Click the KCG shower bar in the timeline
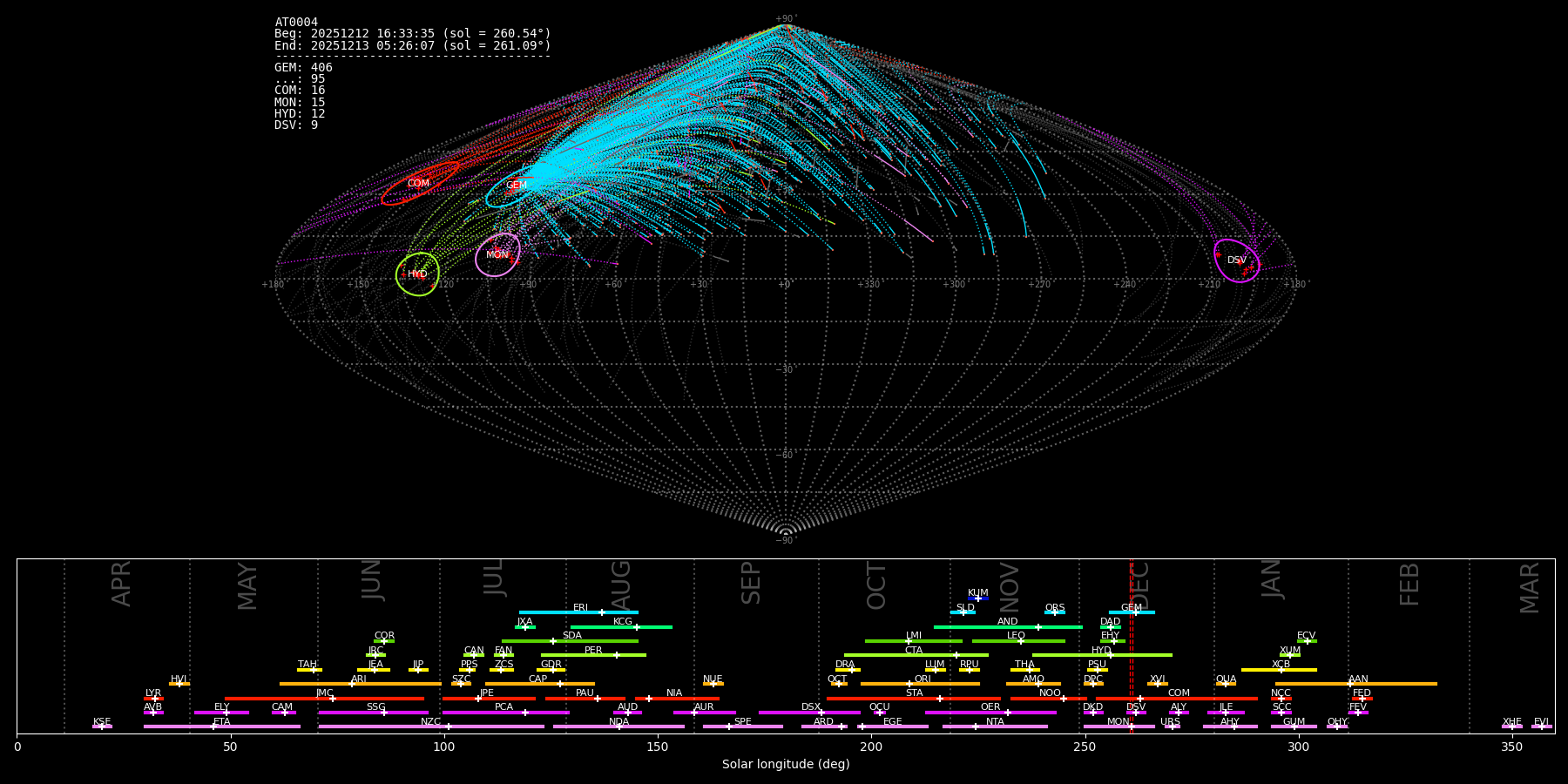Image resolution: width=1568 pixels, height=784 pixels. tap(621, 626)
